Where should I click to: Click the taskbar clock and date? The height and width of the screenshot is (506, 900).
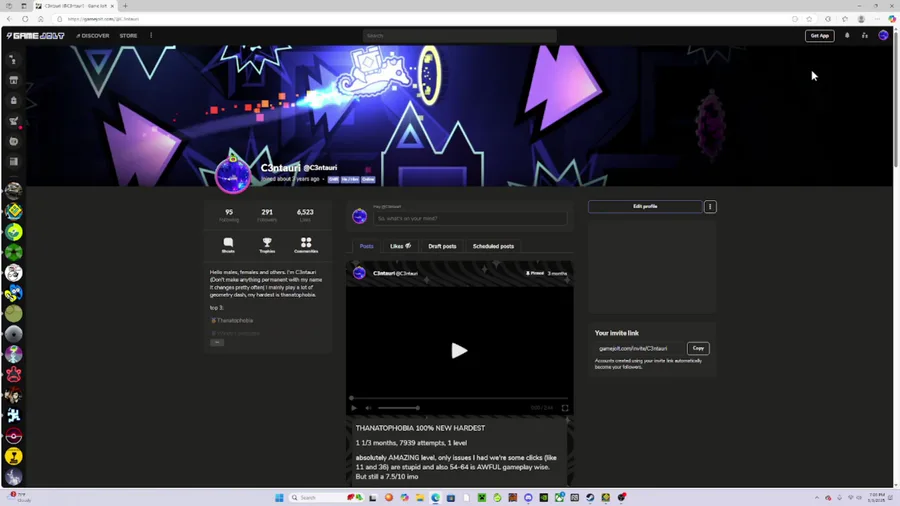click(876, 497)
